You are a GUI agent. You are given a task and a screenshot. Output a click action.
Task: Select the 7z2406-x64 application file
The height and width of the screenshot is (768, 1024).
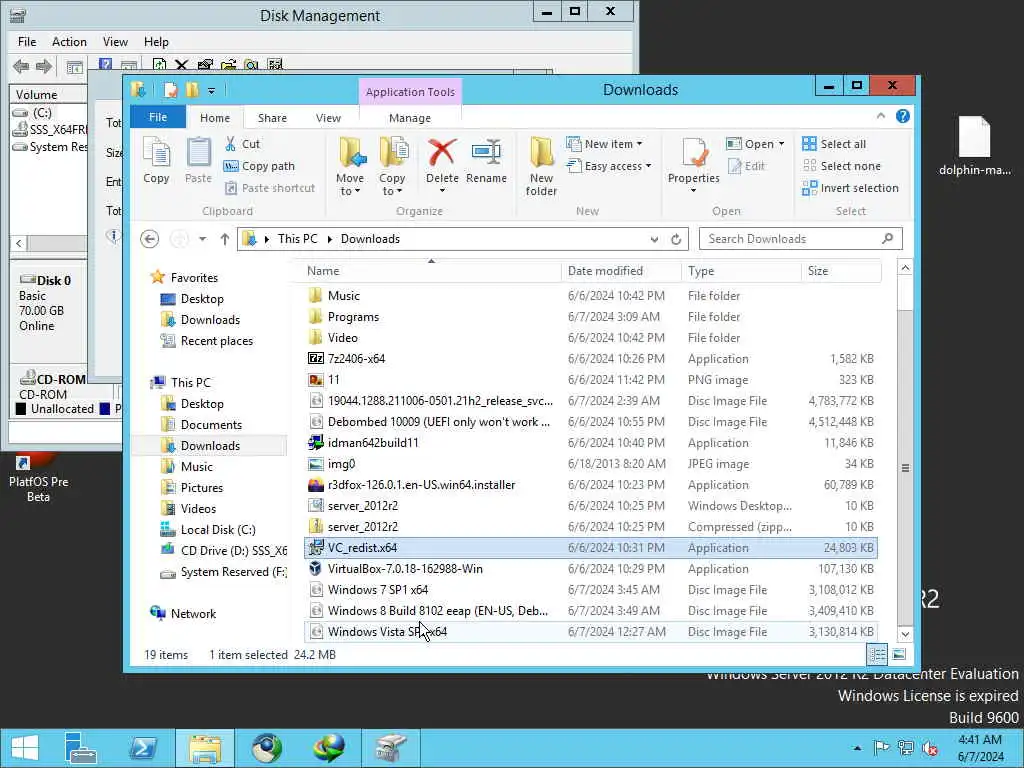(590, 359)
